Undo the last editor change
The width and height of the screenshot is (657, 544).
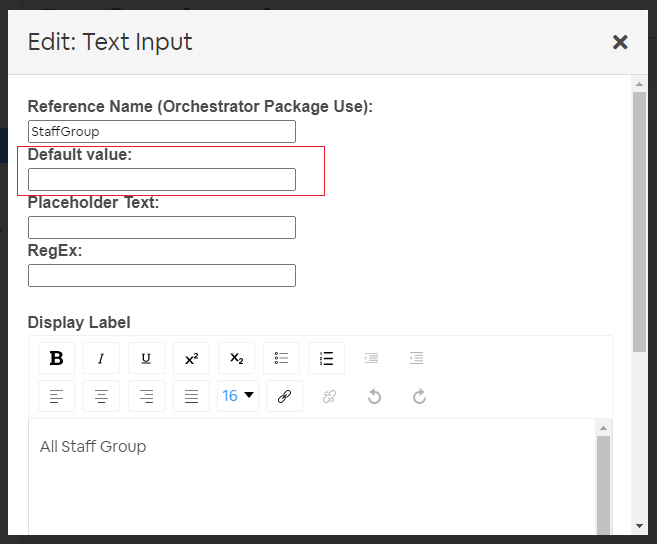click(x=375, y=396)
